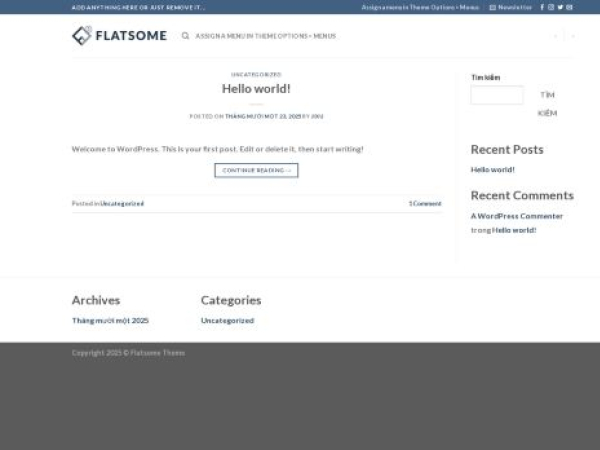Viewport: 600px width, 450px height.
Task: Open the Hello world! post title
Action: (256, 89)
